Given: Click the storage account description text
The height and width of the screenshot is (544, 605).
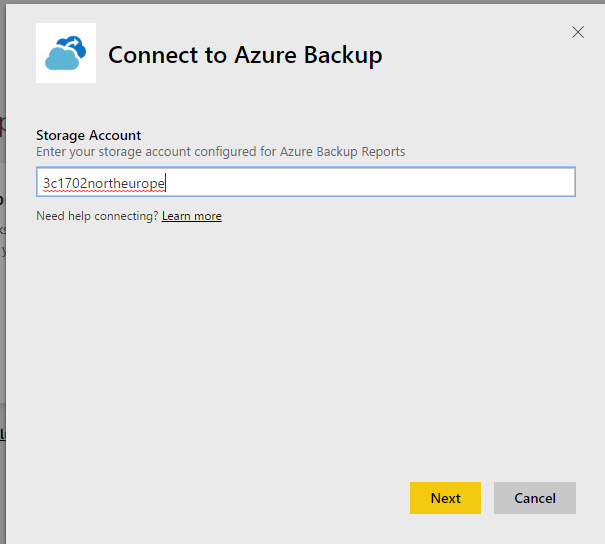Looking at the screenshot, I should pyautogui.click(x=220, y=151).
